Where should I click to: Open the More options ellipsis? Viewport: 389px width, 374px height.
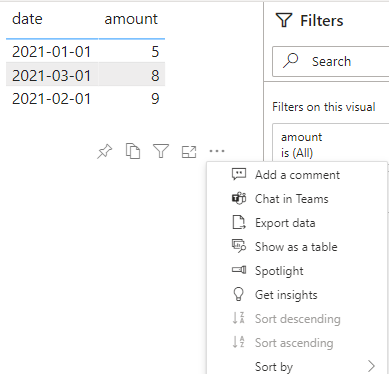click(x=217, y=151)
